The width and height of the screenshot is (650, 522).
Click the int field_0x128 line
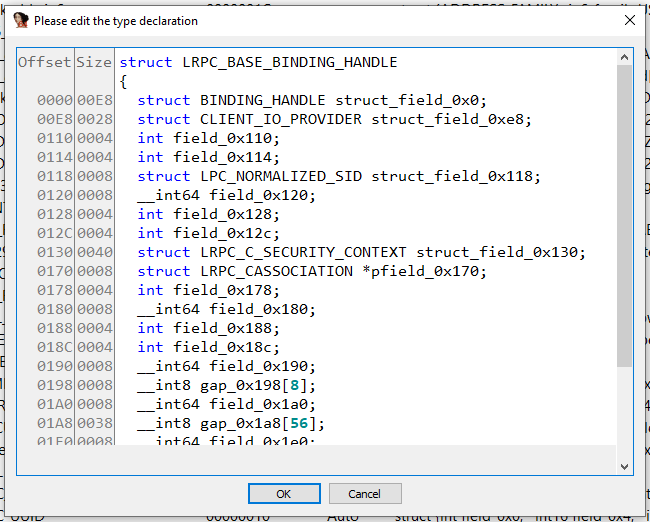pyautogui.click(x=209, y=214)
